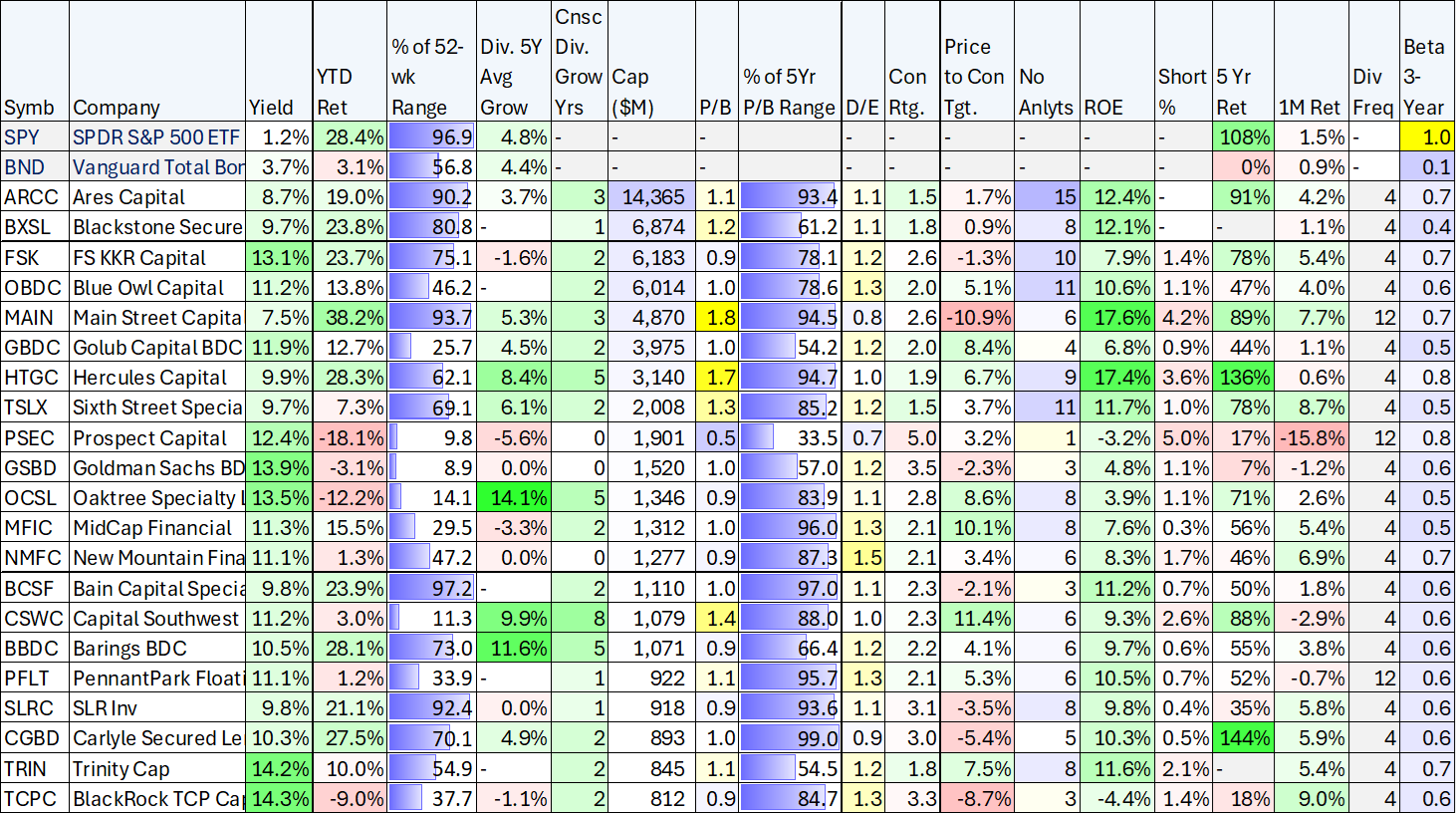This screenshot has width=1456, height=814.
Task: Click the MidCap Financial company cell
Action: (157, 527)
